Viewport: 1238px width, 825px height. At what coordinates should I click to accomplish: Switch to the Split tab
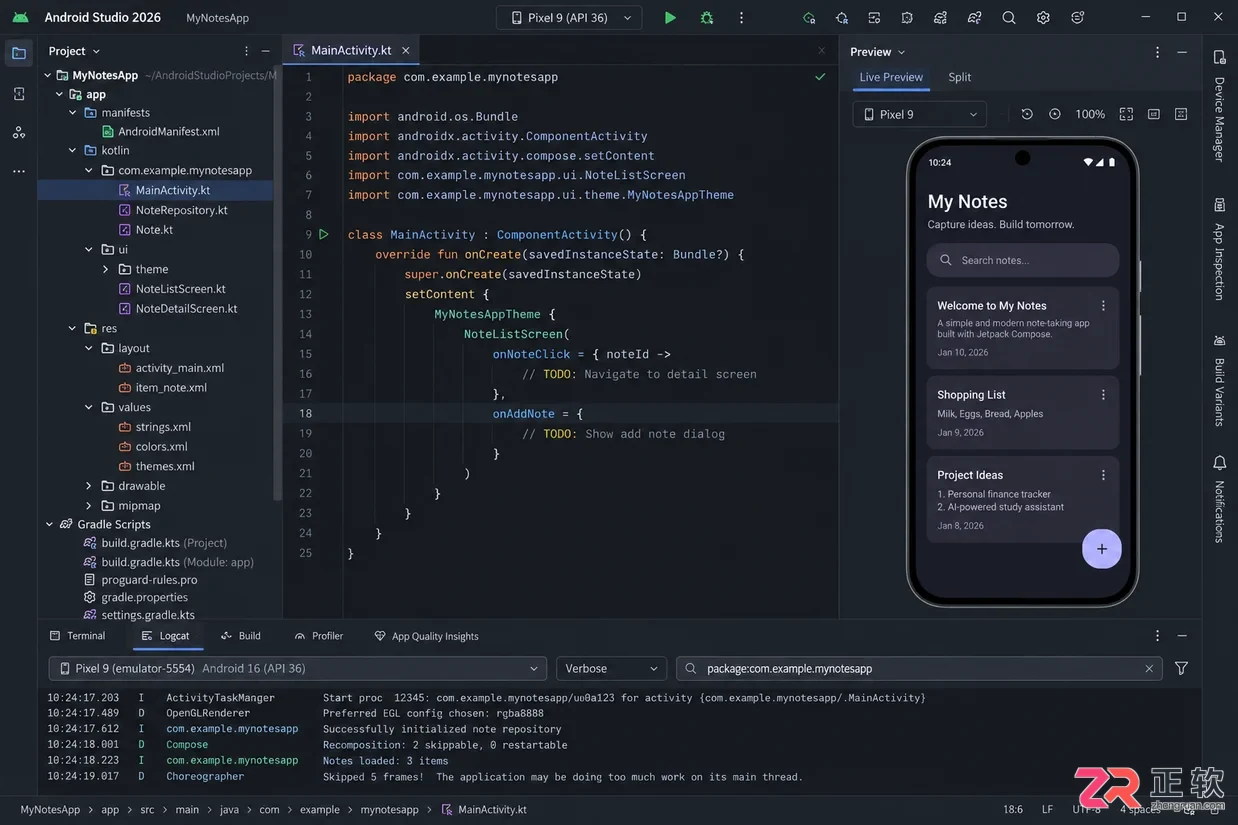pos(959,77)
